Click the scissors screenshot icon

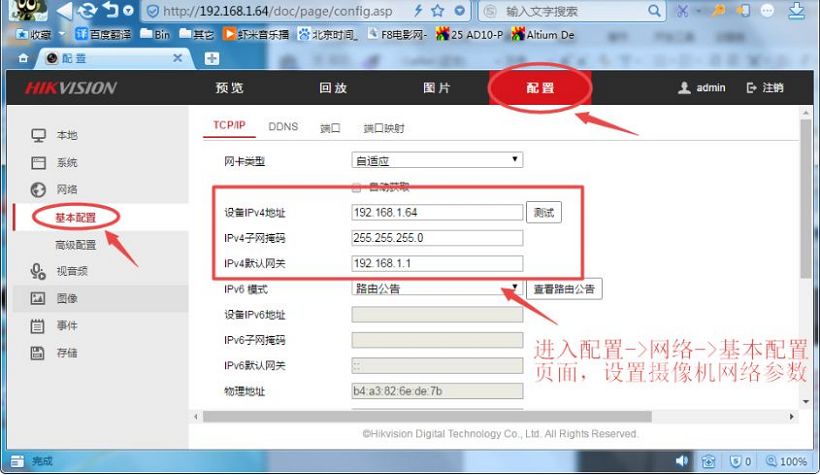[x=682, y=10]
